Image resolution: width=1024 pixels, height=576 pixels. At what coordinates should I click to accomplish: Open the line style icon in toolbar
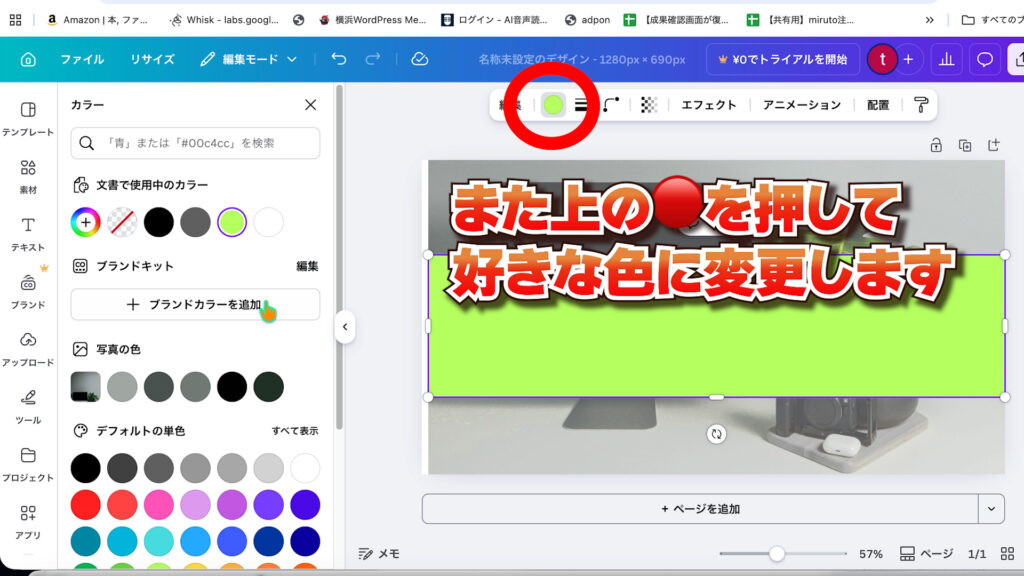point(581,105)
